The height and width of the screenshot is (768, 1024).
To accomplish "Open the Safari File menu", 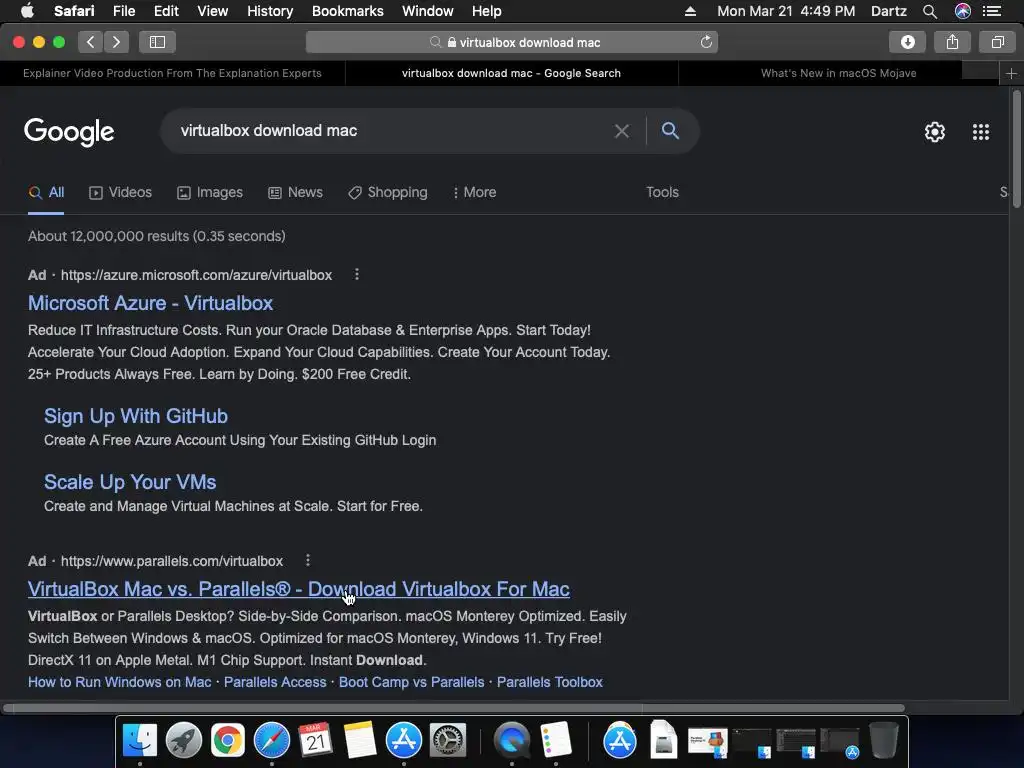I will pyautogui.click(x=123, y=11).
